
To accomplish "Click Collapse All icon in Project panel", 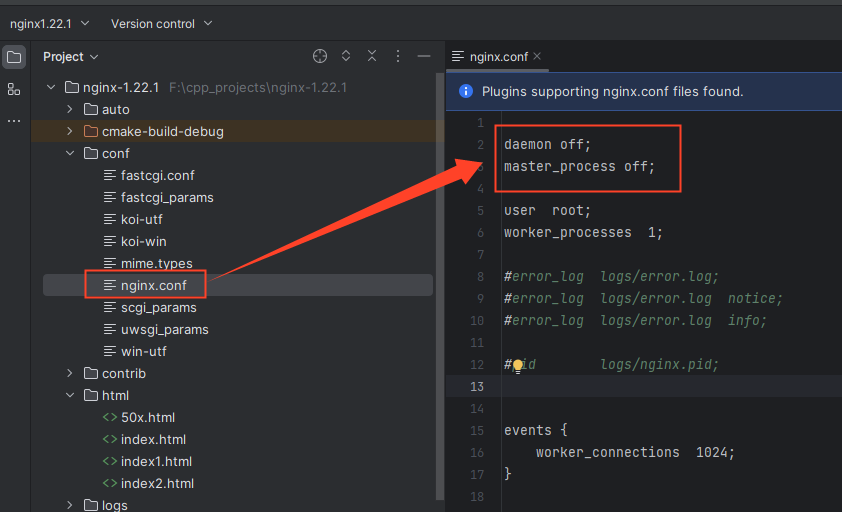I will [x=372, y=56].
